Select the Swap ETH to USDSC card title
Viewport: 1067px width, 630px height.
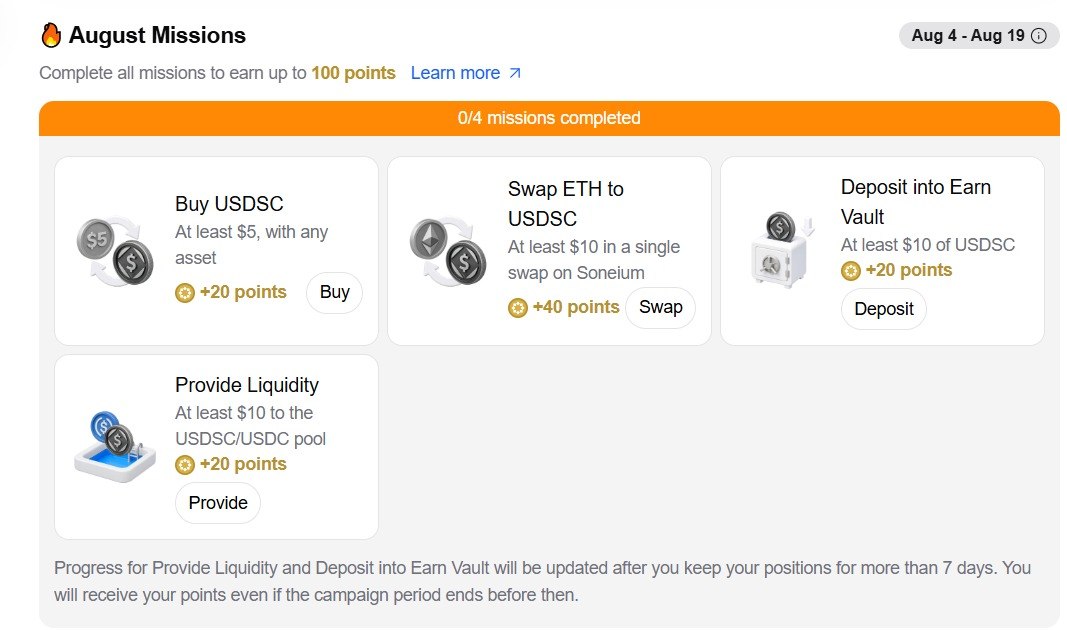[565, 203]
